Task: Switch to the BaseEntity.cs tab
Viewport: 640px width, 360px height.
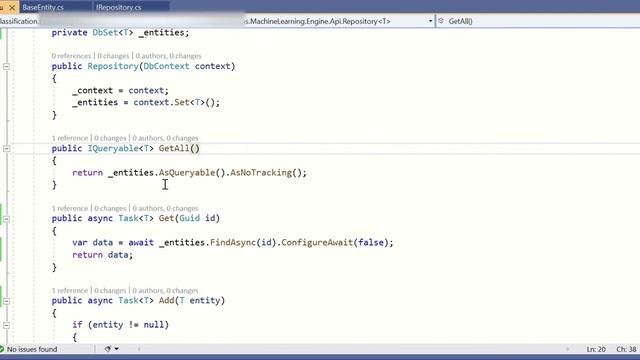Action: (x=43, y=7)
